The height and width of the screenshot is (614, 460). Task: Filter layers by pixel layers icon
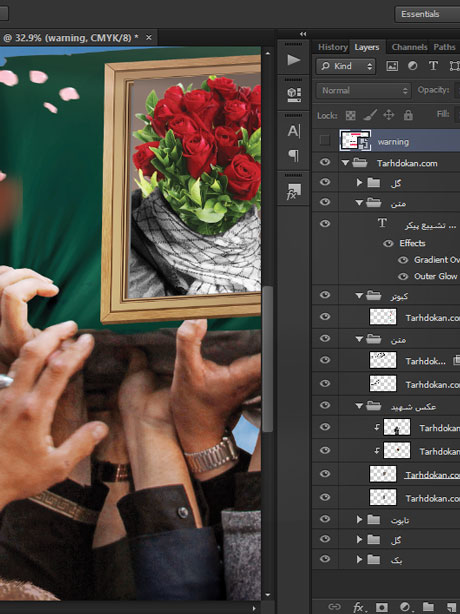tap(392, 66)
